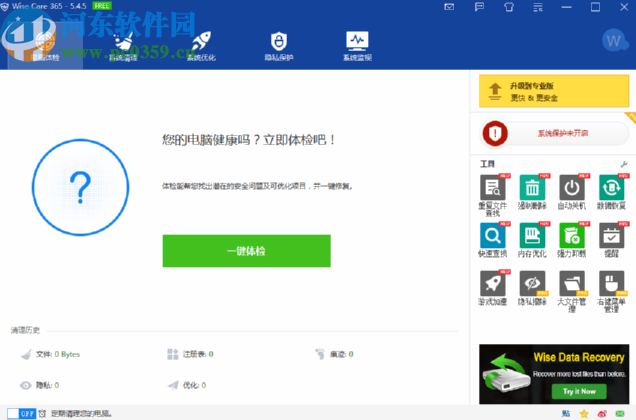Click the wrench icon beside 工具
This screenshot has width=636, height=420.
click(x=624, y=164)
